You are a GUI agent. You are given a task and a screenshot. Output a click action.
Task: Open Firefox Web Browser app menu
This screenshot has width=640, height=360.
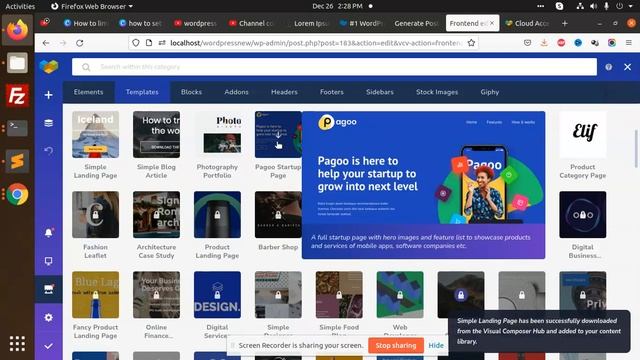[x=92, y=6]
